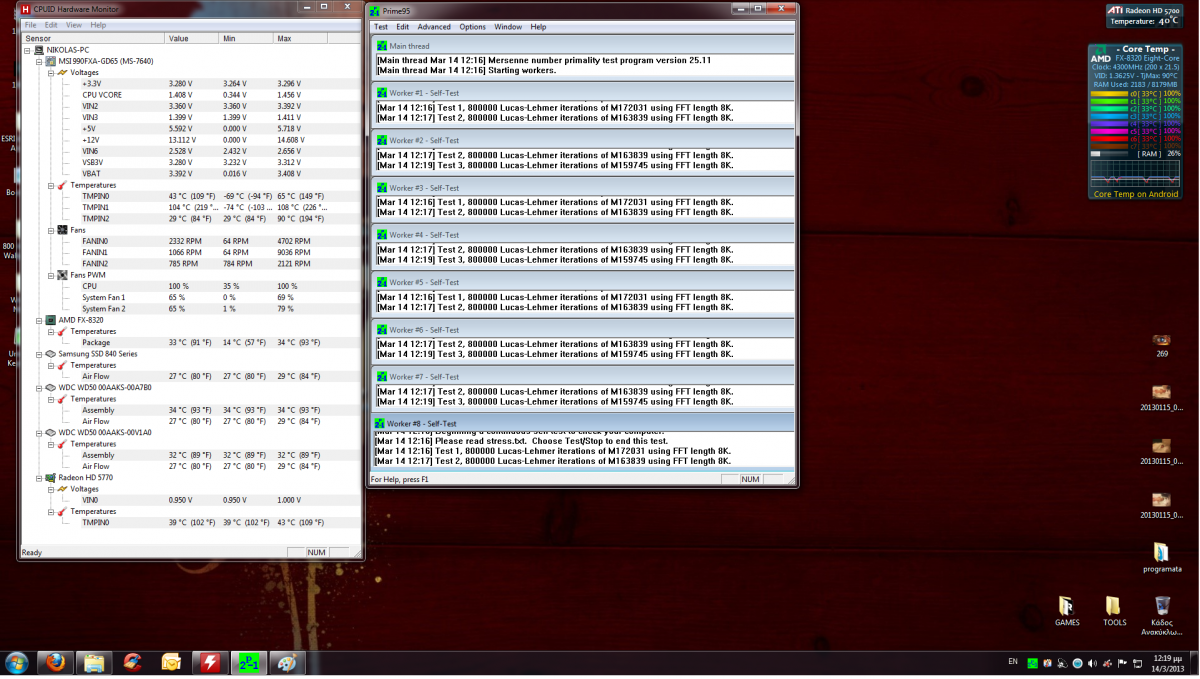Click the Worker #8 Self-Test icon

point(380,424)
